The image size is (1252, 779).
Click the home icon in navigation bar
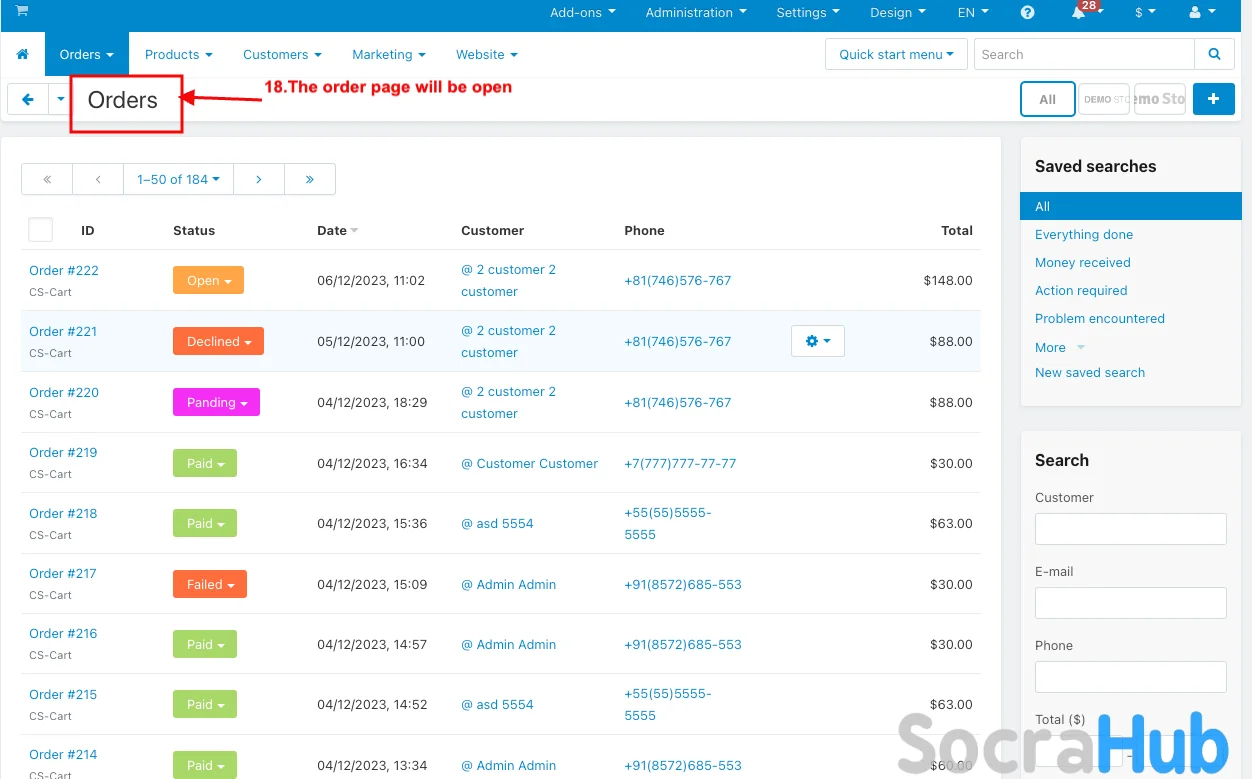pyautogui.click(x=22, y=54)
